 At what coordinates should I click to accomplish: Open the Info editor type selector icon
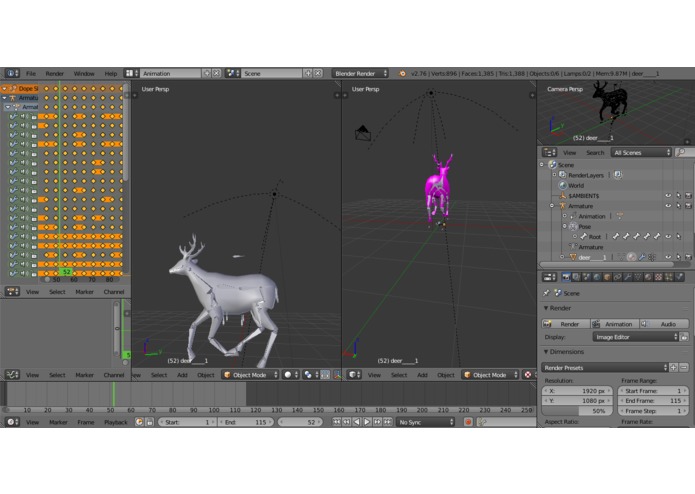(x=12, y=73)
